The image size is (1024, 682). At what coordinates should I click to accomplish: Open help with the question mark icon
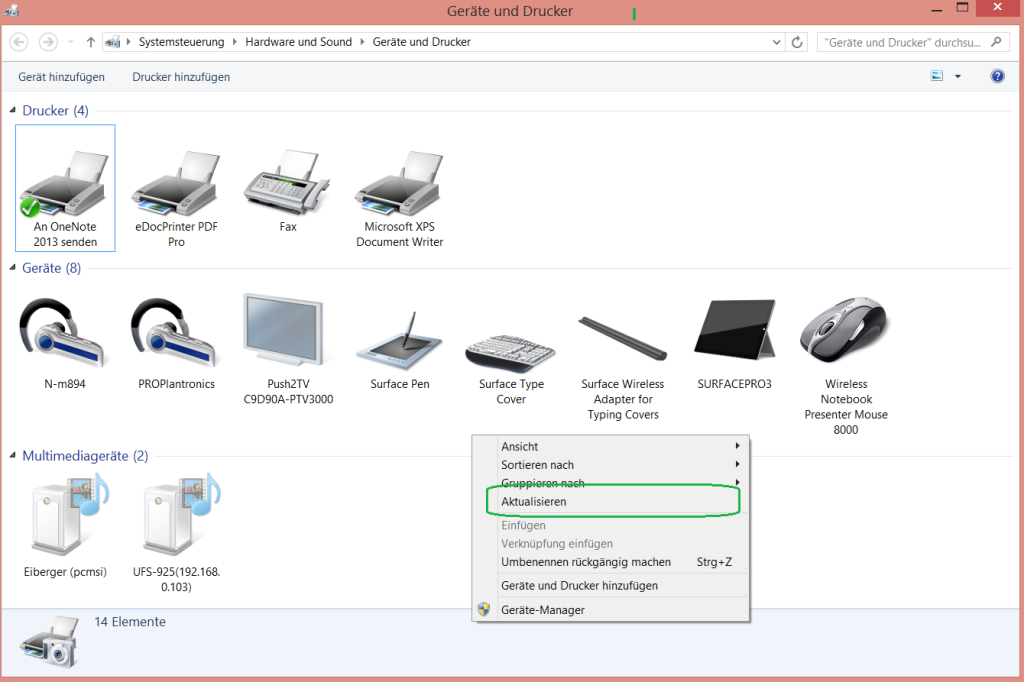click(x=997, y=76)
